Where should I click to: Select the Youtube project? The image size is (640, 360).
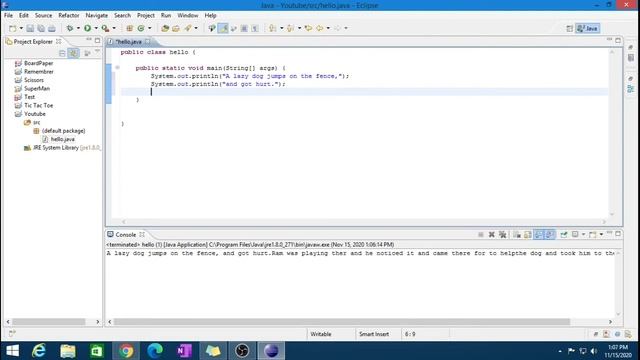pos(35,114)
